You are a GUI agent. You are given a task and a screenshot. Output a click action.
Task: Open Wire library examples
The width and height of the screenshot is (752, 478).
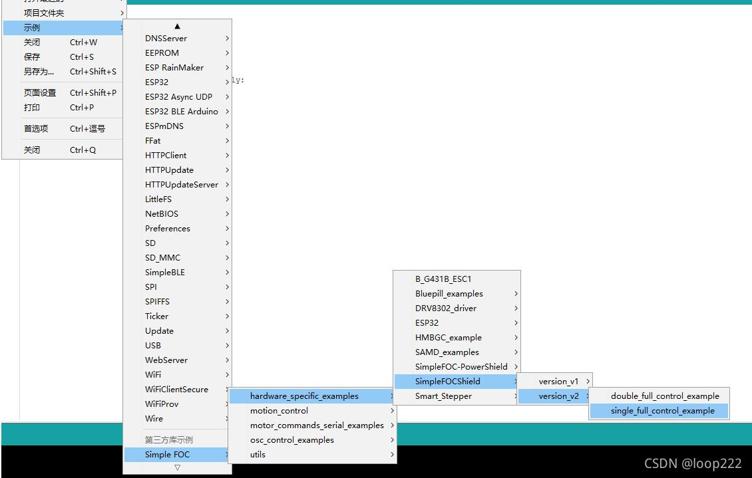tap(177, 419)
